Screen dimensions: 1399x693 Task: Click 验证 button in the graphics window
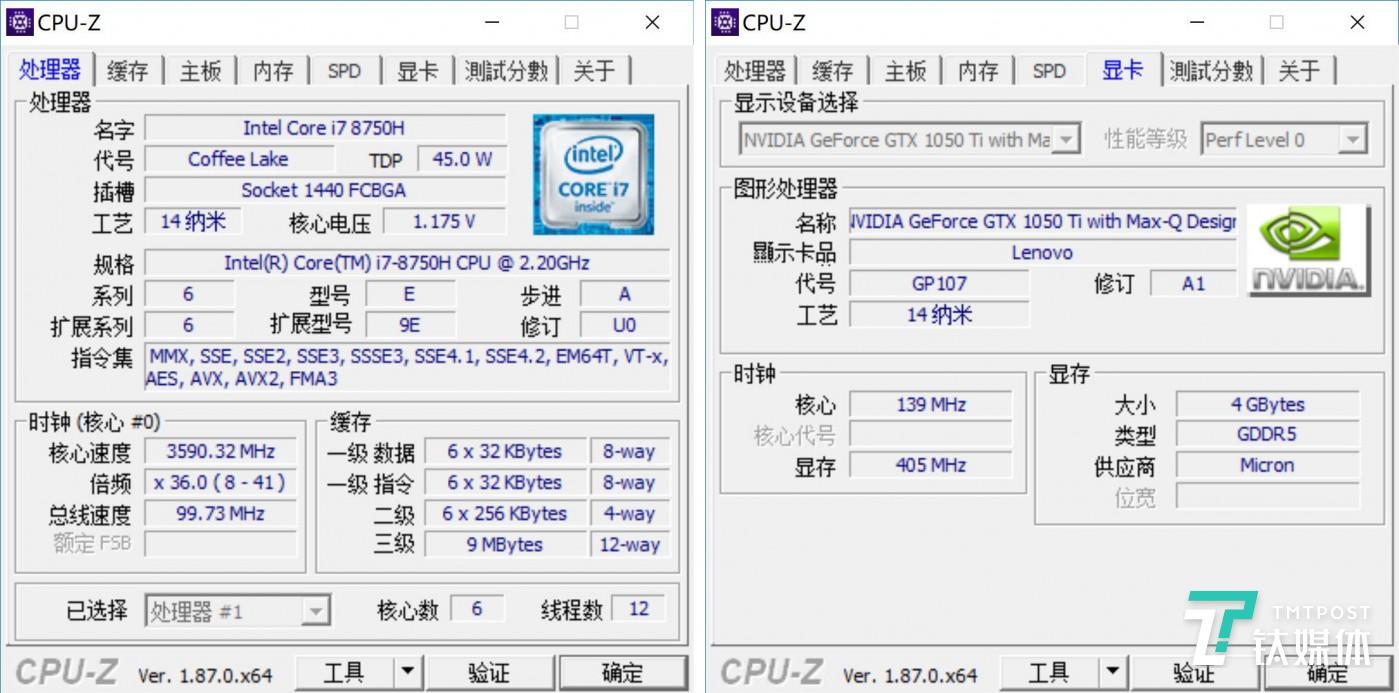click(x=1194, y=673)
